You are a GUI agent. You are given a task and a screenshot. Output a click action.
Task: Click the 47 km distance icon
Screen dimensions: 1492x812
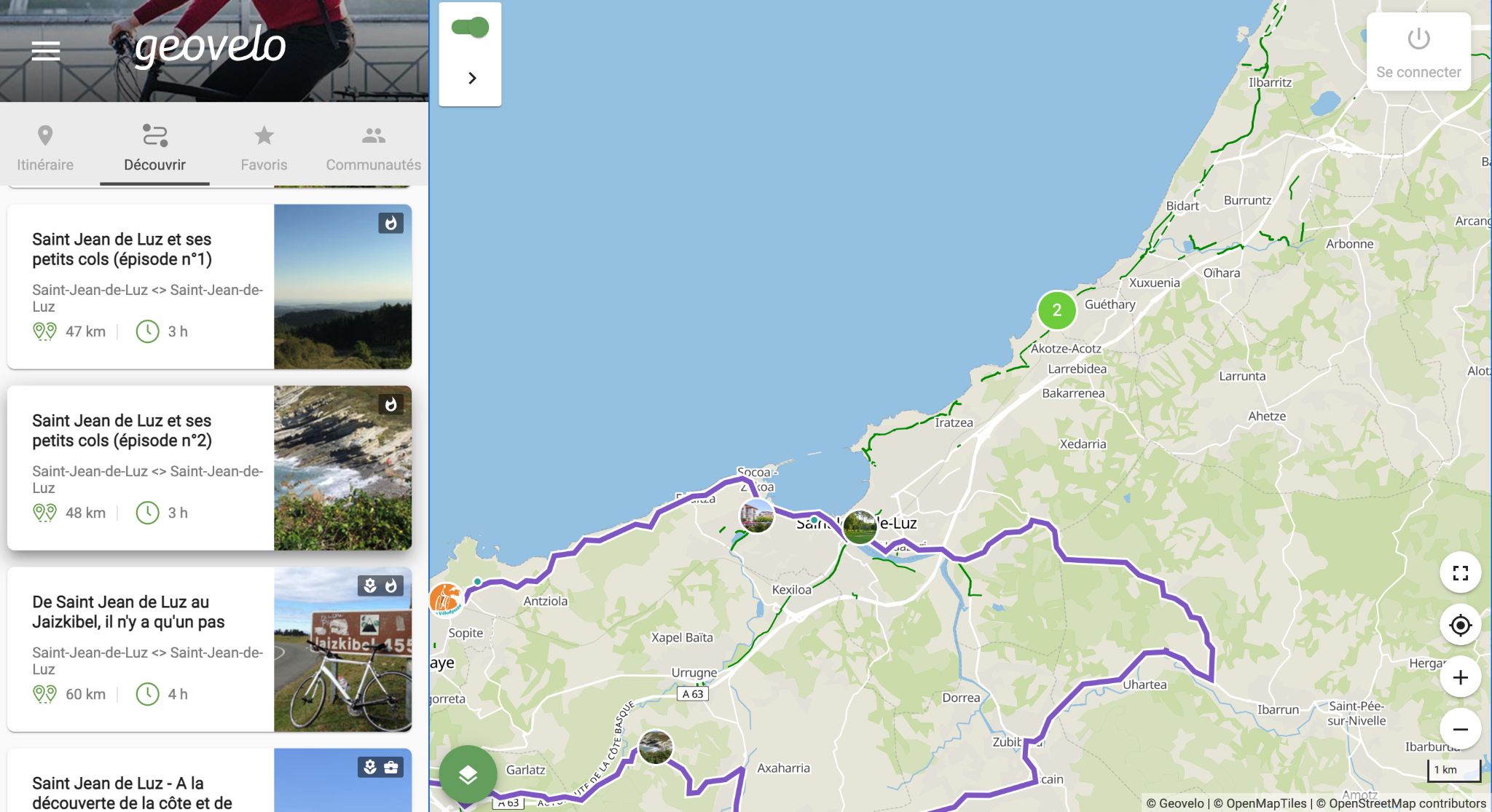click(44, 331)
